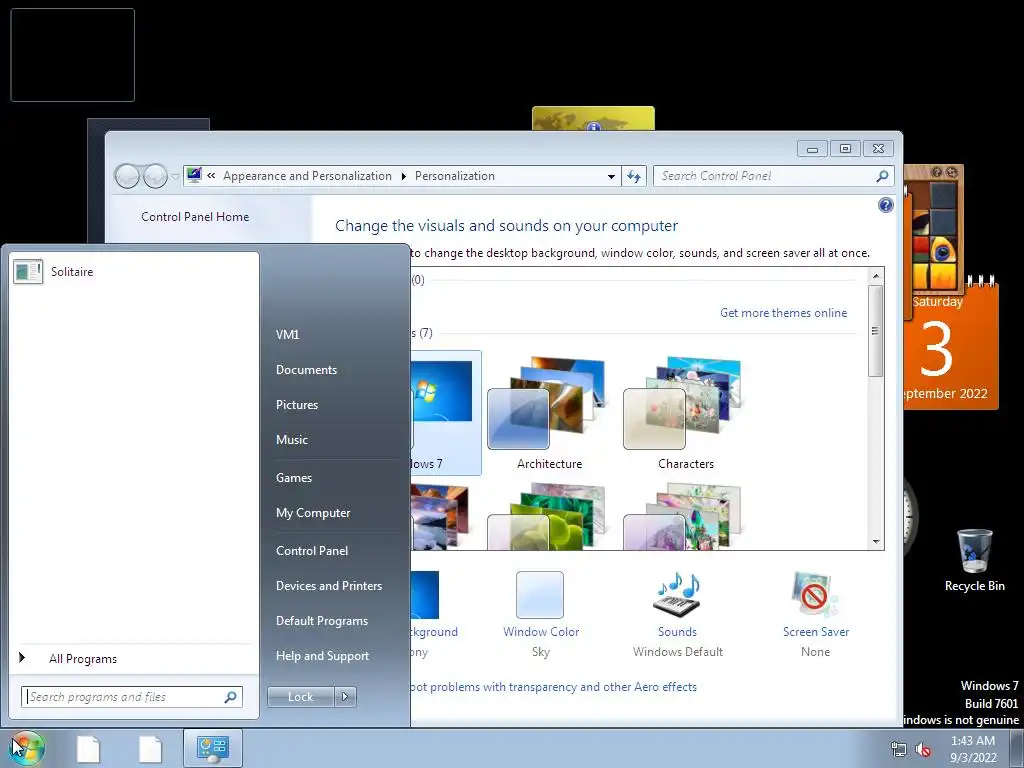
Task: Click the theme list scroll up arrow
Action: point(876,276)
